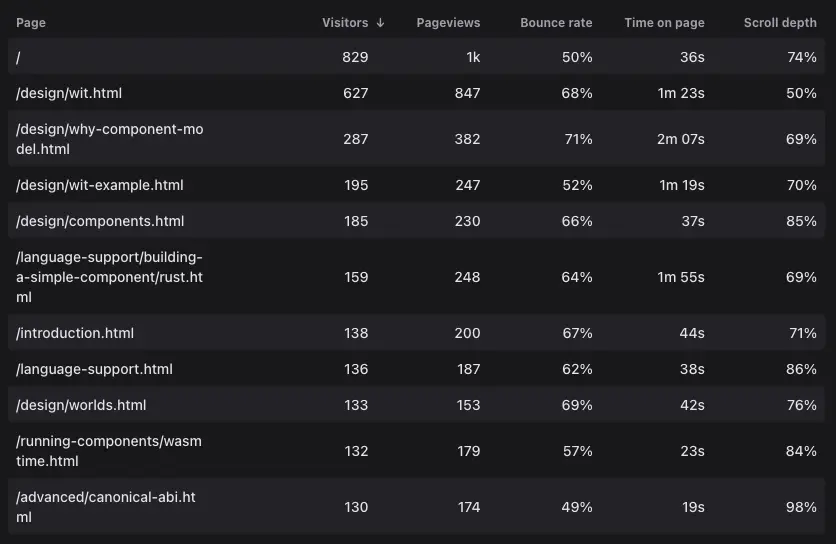Select the 248 pageviews cell
This screenshot has height=544, width=836.
coord(467,277)
